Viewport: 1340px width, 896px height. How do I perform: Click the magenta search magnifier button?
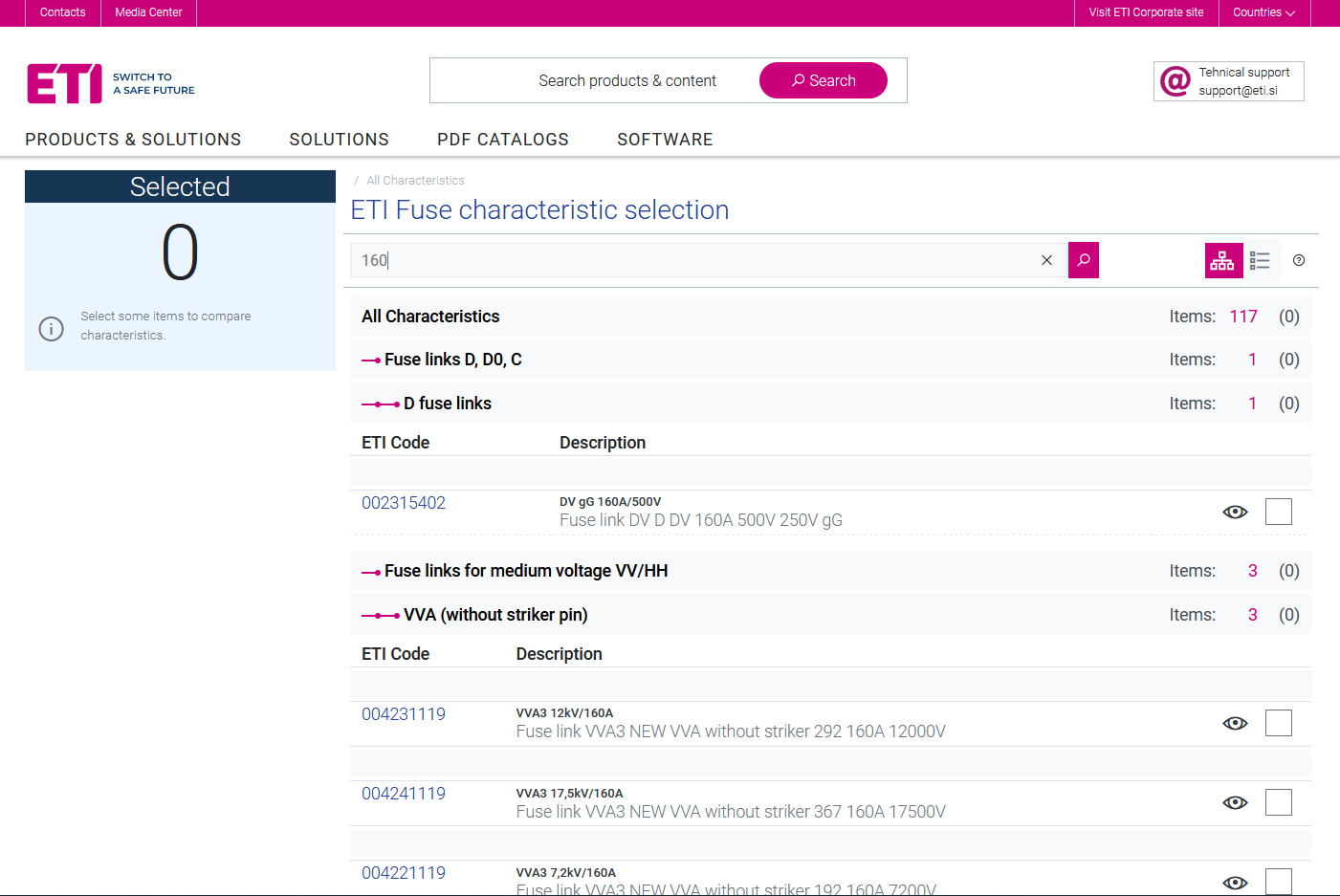point(1083,260)
